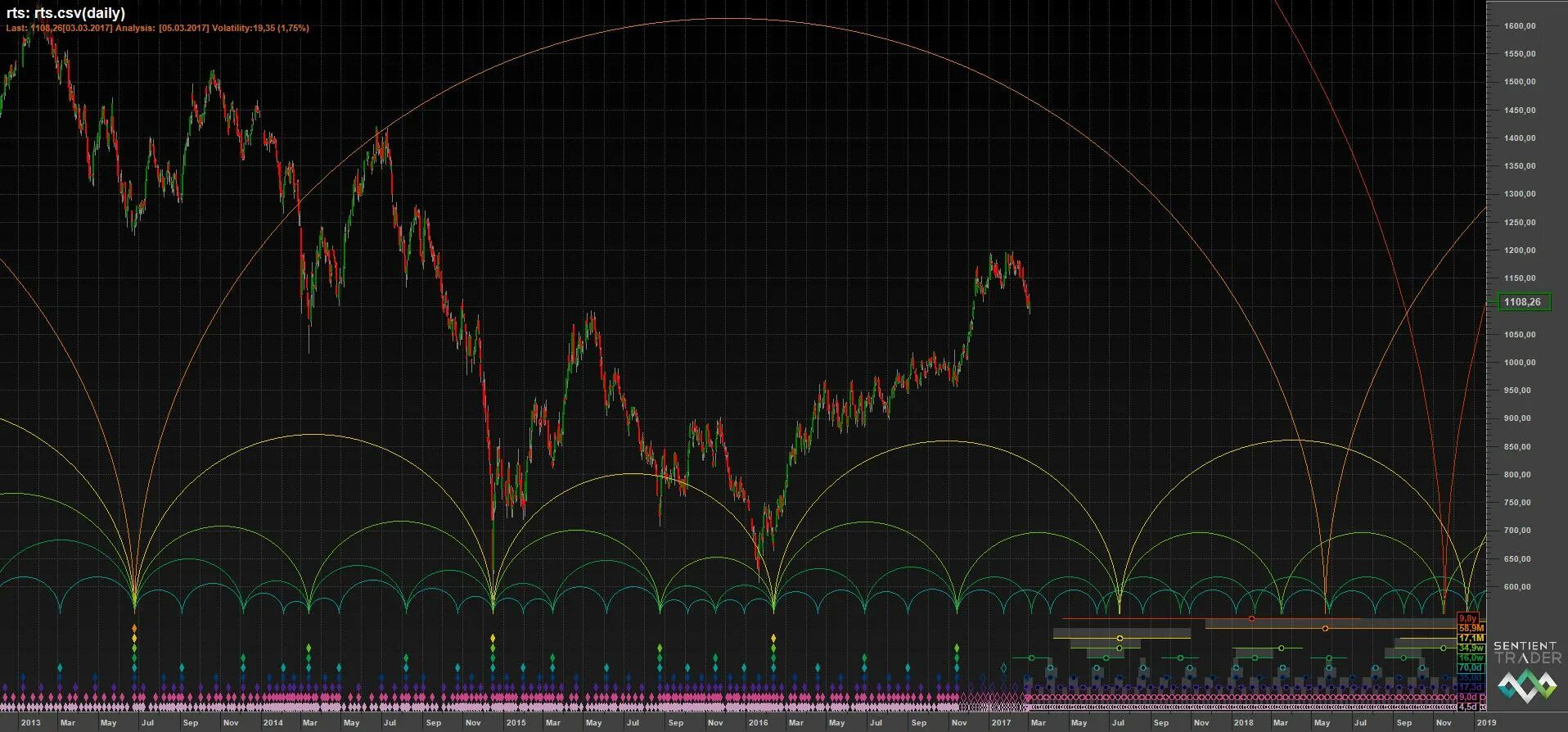Select the 9,0d cycle label
The height and width of the screenshot is (732, 1568).
[1468, 698]
